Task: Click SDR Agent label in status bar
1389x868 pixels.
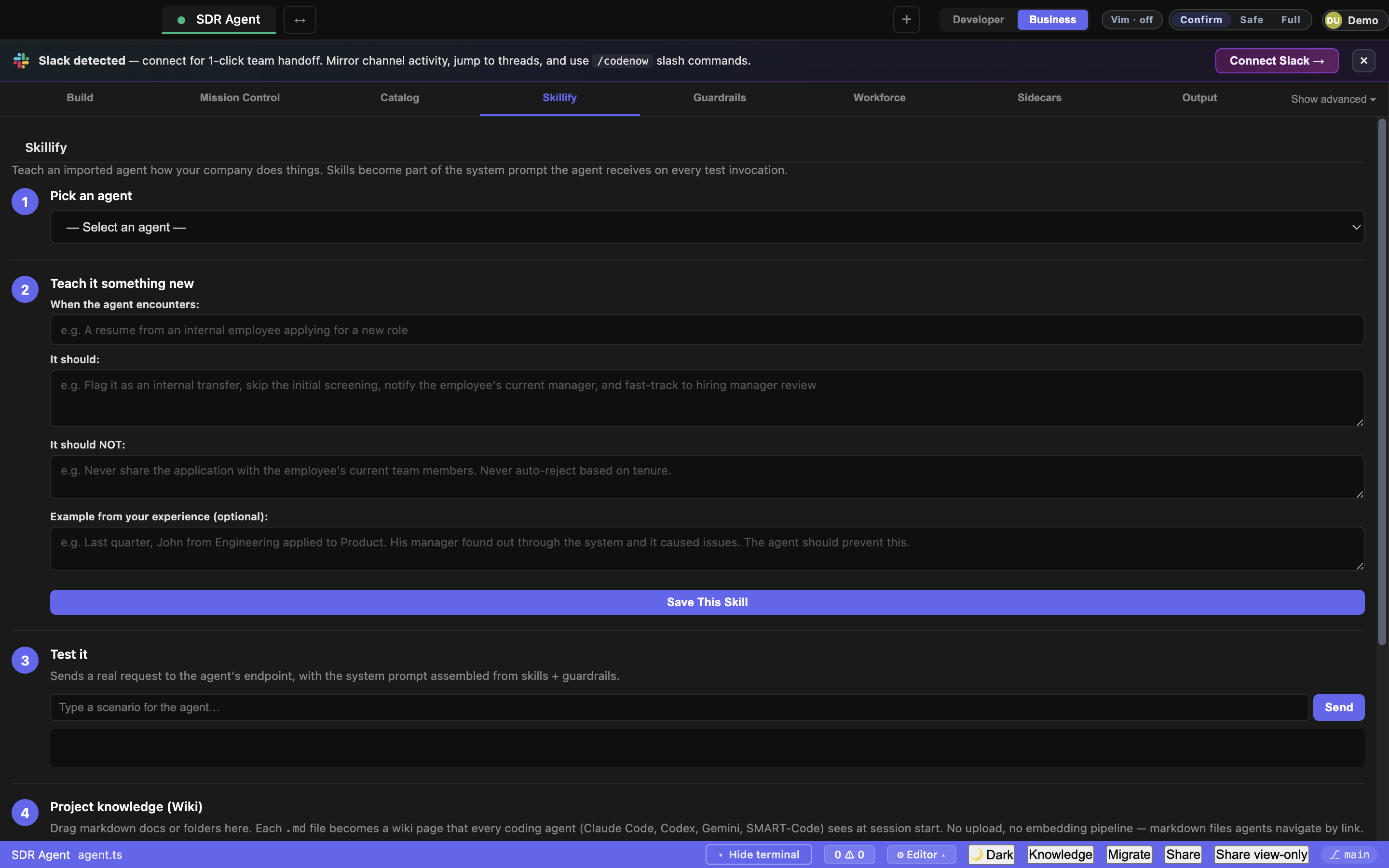Action: point(41,854)
